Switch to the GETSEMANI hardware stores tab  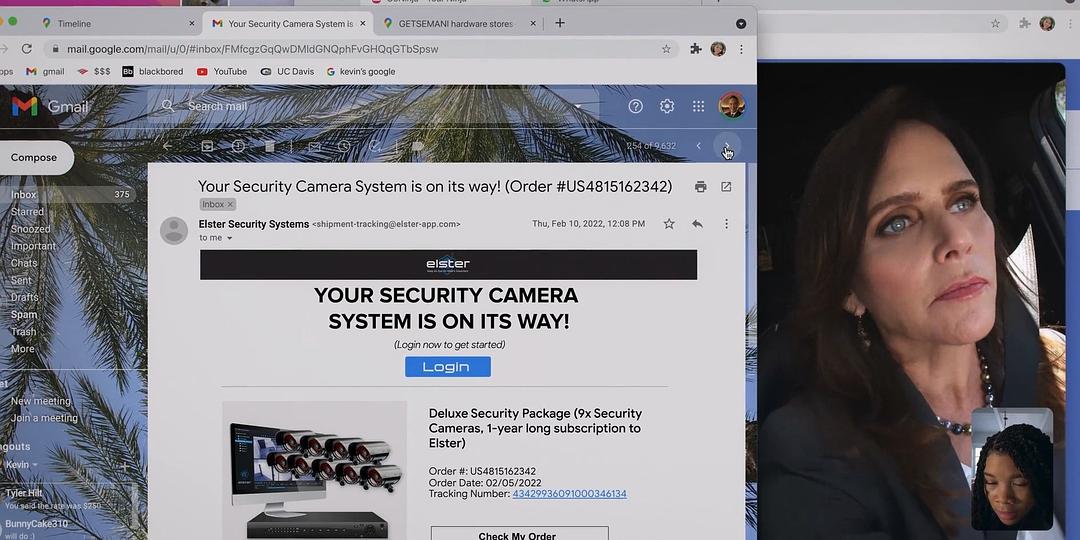[457, 23]
